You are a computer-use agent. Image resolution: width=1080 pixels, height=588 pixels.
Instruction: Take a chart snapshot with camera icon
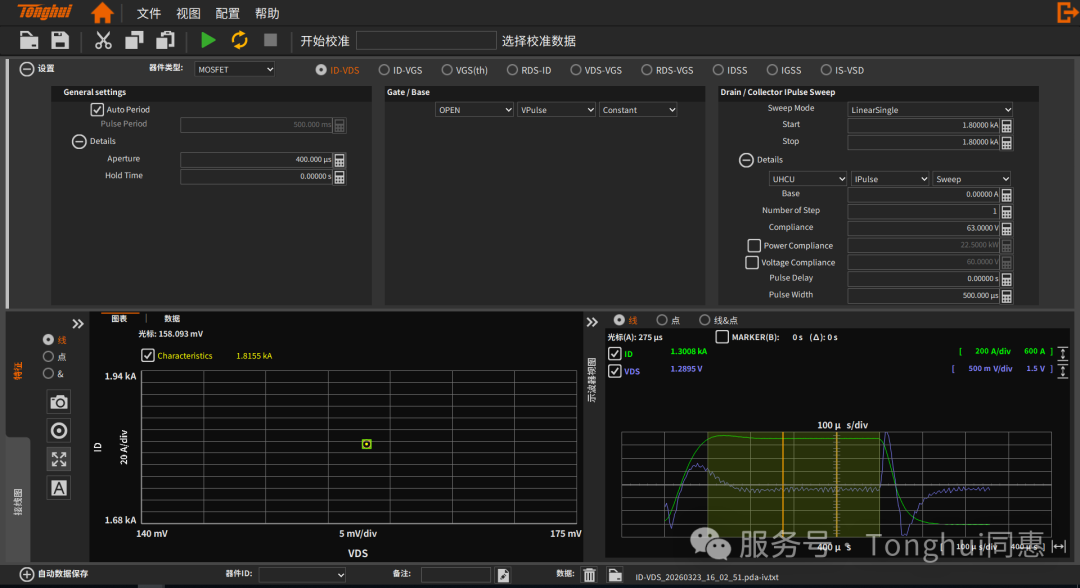(x=59, y=401)
